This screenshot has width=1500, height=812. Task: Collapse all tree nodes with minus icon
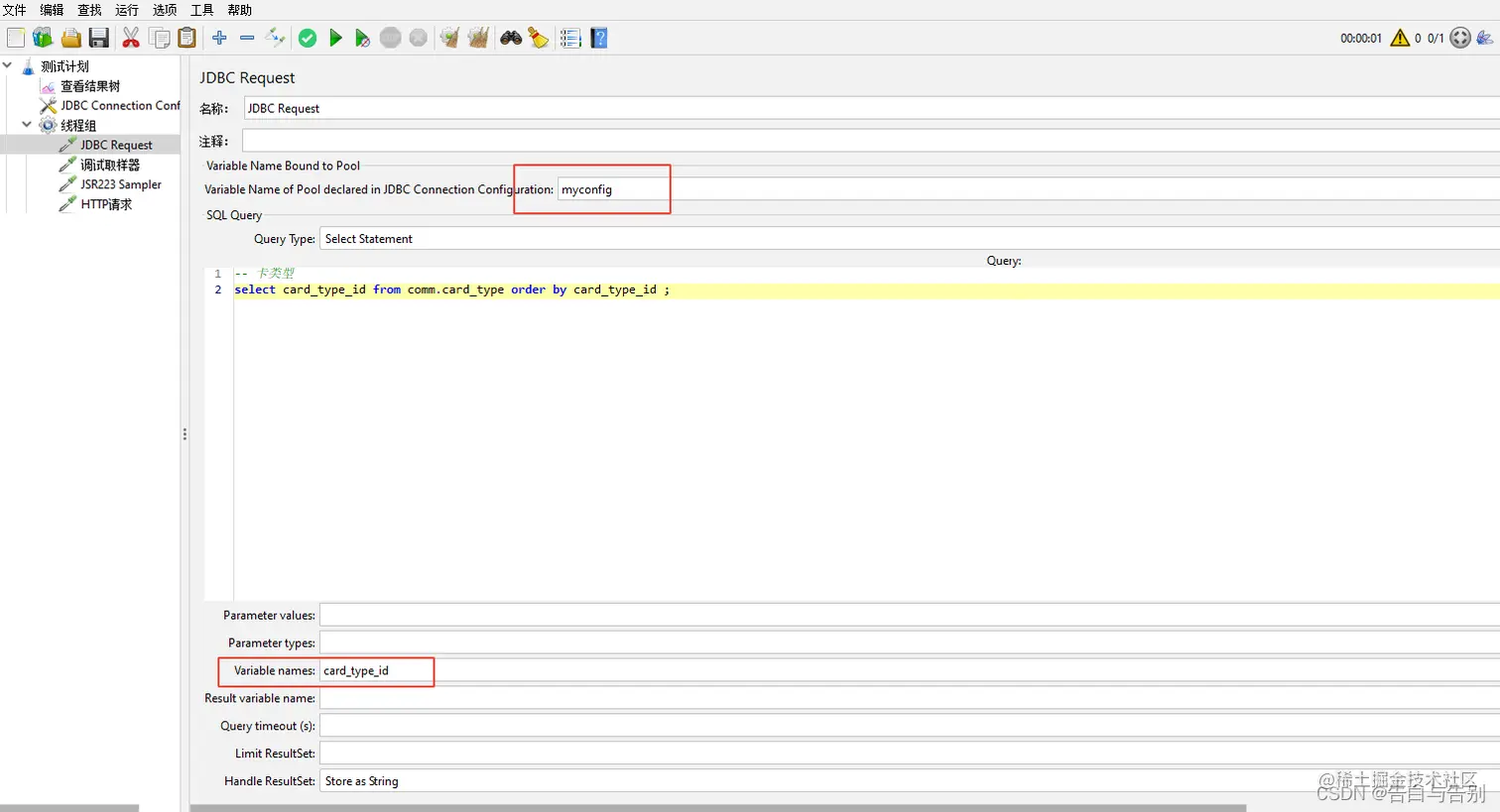(247, 38)
